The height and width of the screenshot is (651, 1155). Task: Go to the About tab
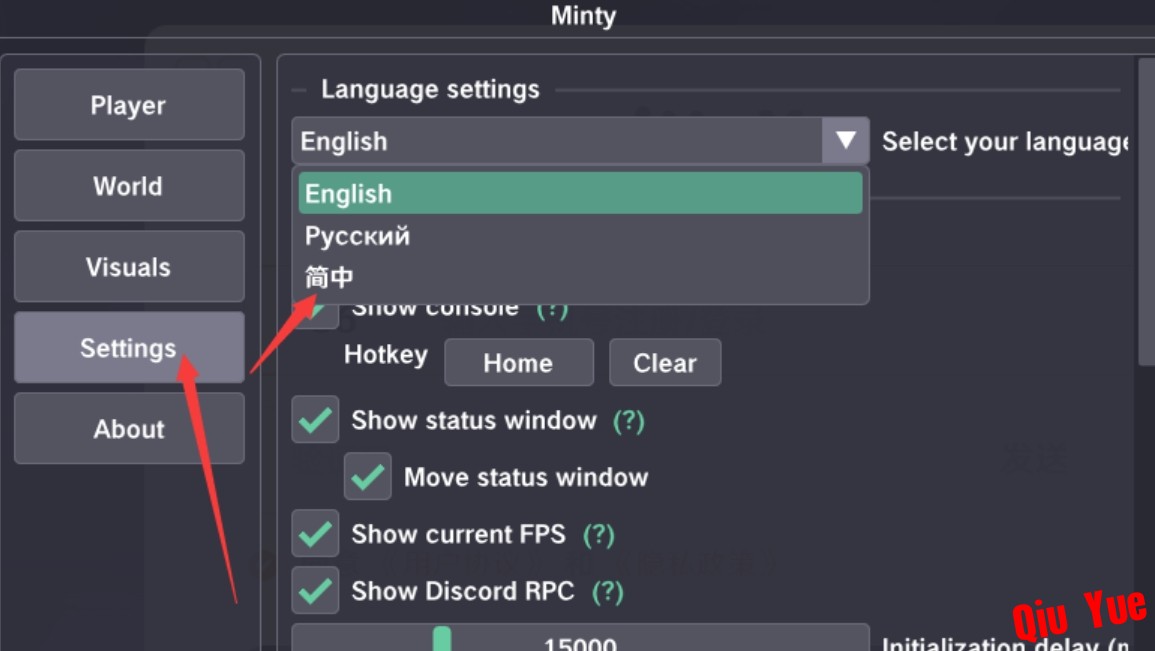coord(129,429)
